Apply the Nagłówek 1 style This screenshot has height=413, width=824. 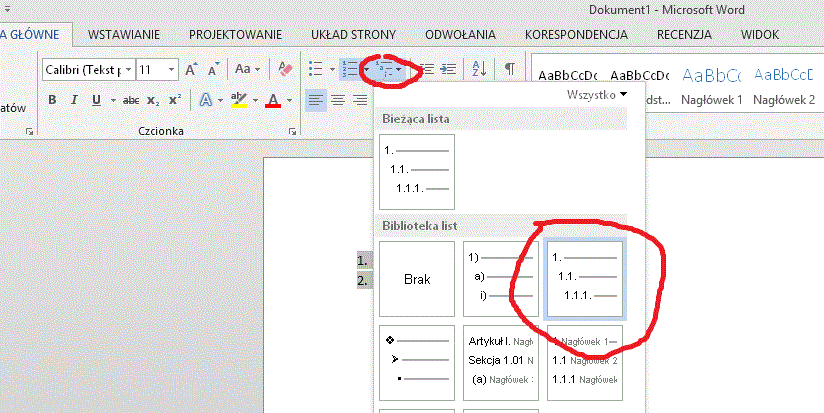click(x=712, y=87)
